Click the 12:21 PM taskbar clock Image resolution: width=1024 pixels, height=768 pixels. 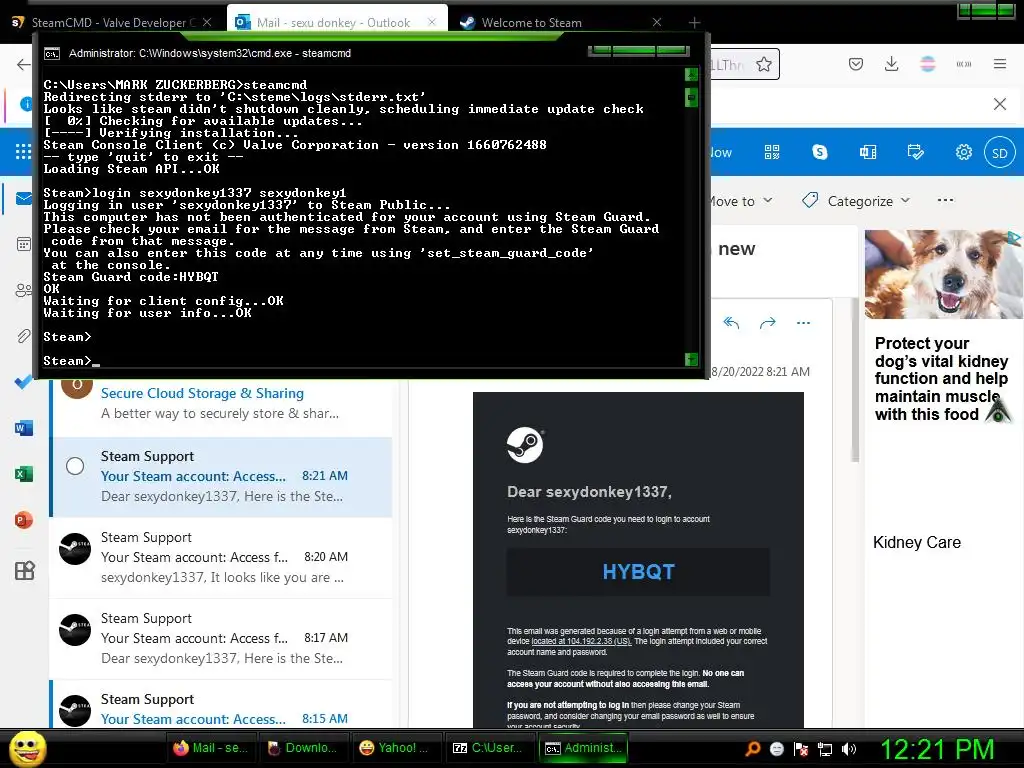click(x=937, y=749)
